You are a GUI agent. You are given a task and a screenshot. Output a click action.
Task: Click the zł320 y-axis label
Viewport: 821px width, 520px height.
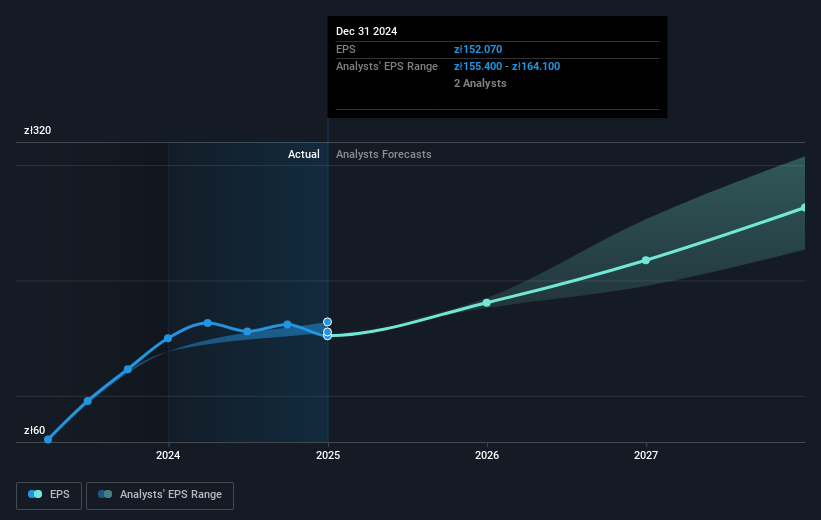(38, 130)
